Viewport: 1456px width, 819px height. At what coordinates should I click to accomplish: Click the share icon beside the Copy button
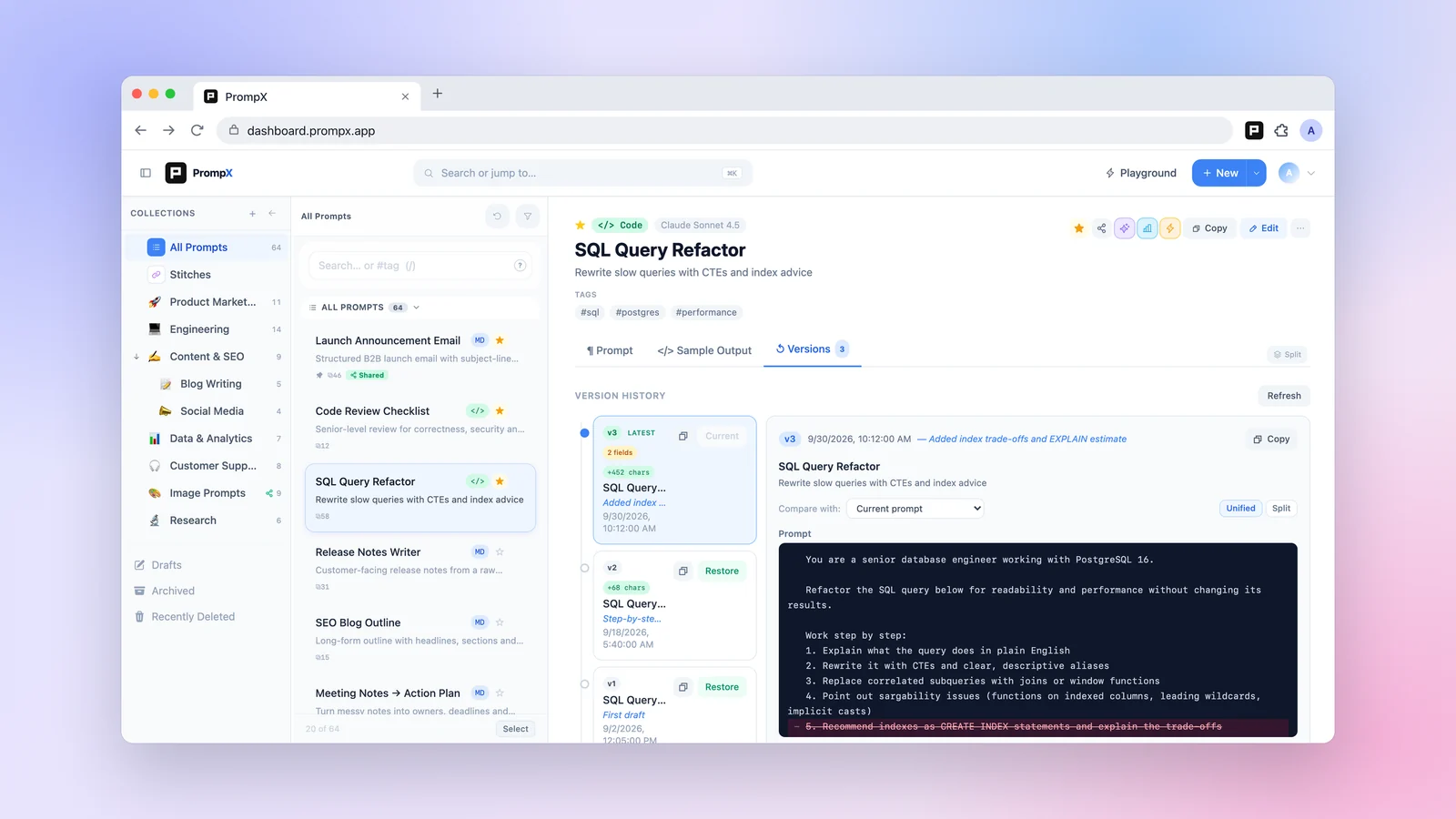1101,228
